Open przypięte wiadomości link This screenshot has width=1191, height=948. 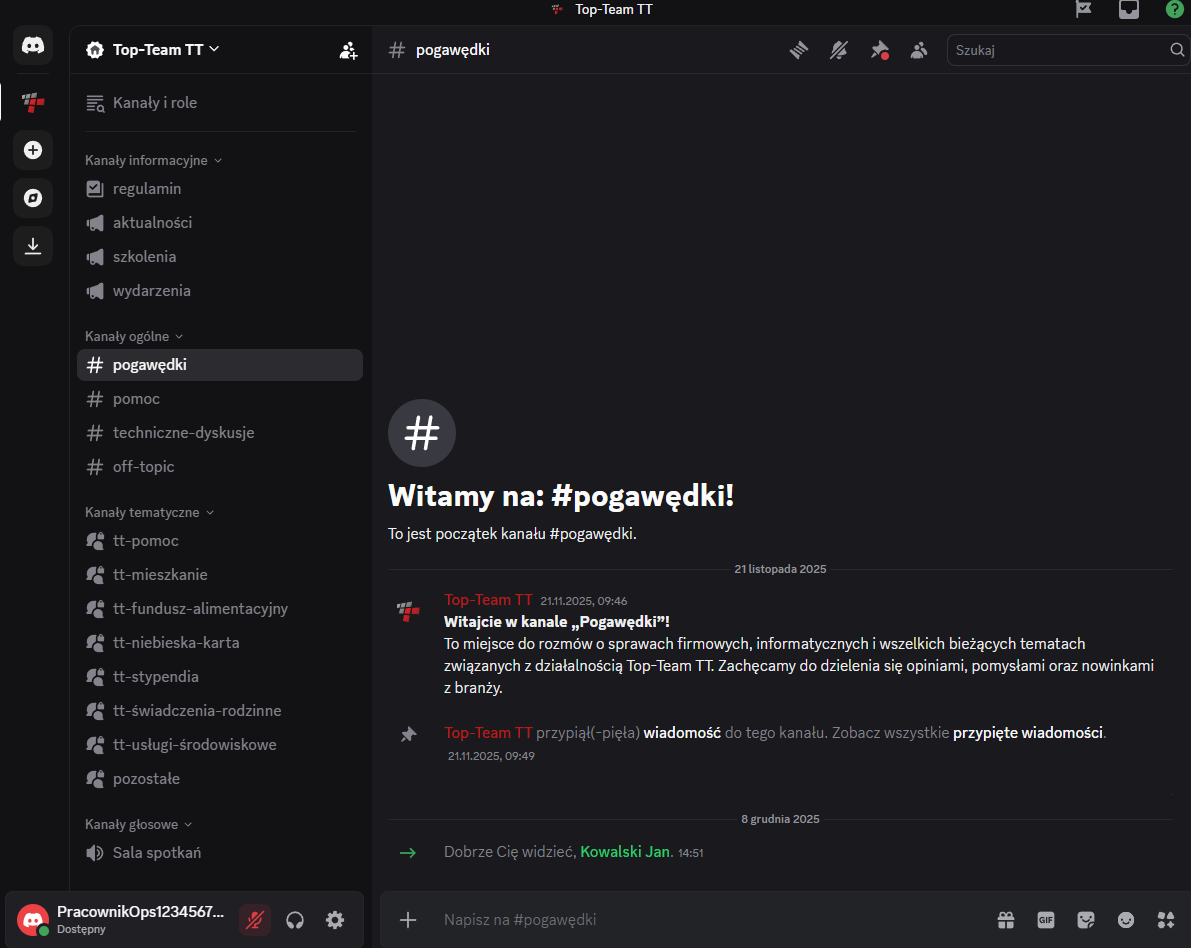tap(1028, 733)
